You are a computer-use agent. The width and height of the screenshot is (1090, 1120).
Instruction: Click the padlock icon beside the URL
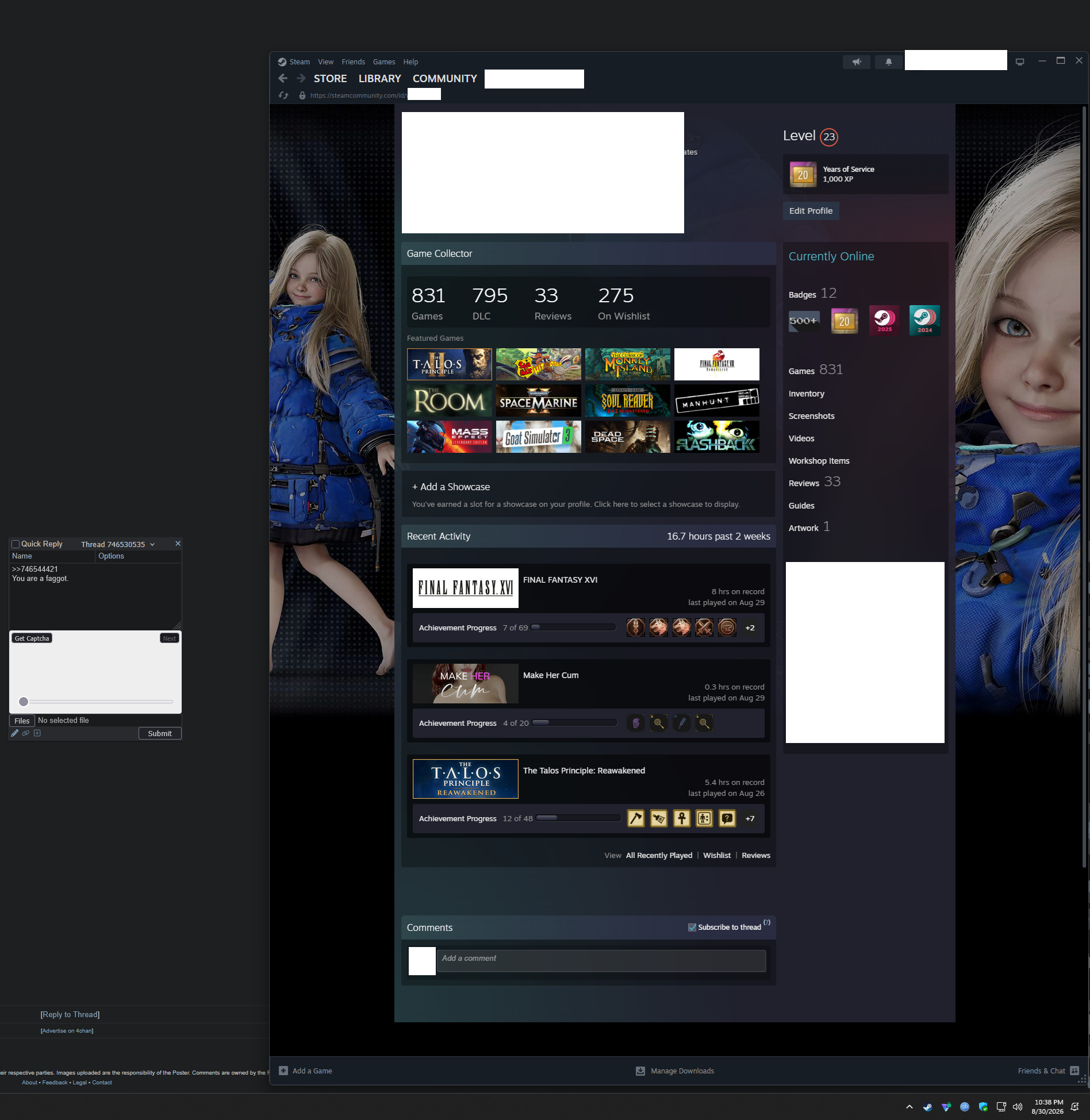(x=302, y=95)
